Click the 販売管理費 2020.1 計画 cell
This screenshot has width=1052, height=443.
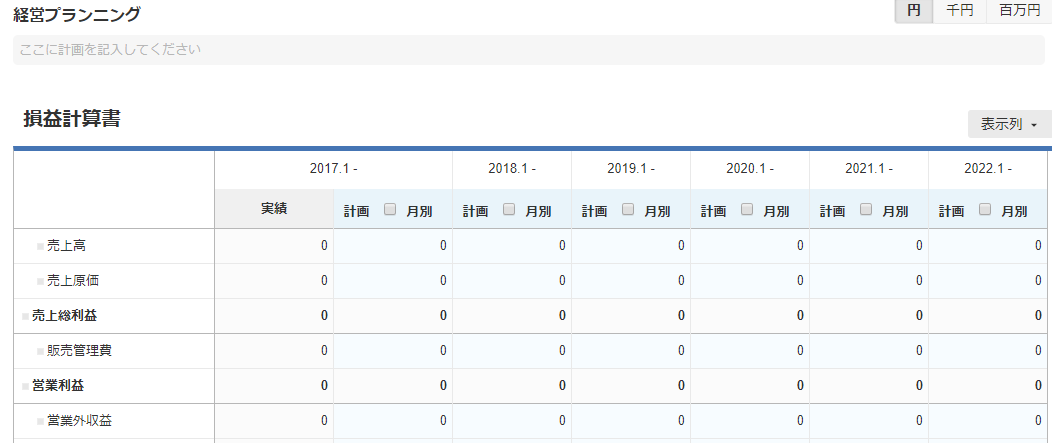click(750, 350)
